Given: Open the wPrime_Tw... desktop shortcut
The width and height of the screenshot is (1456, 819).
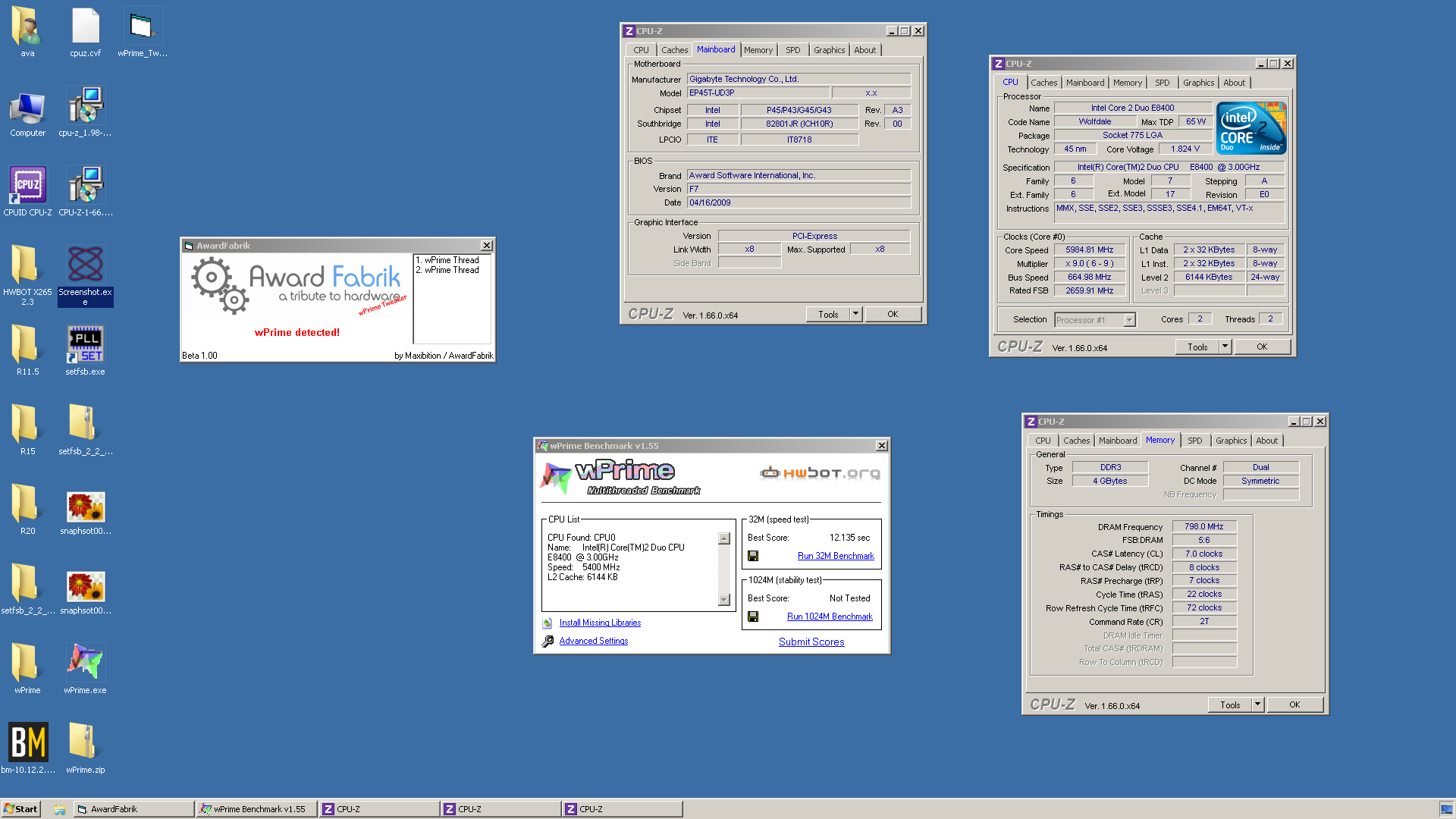Looking at the screenshot, I should [x=143, y=32].
